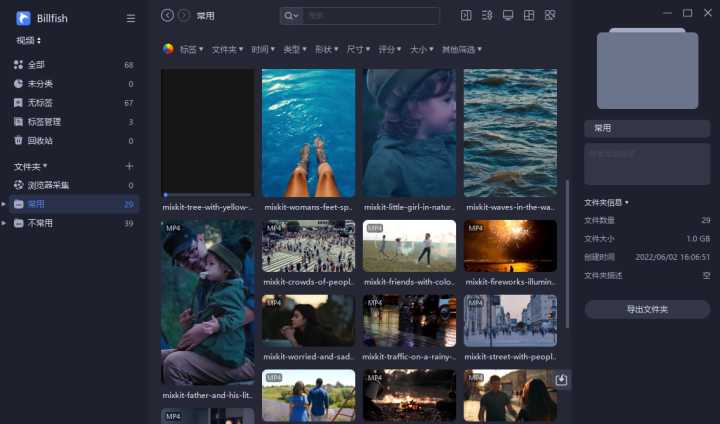Select the mixkit-friends-with-colored thumbnail

coord(410,246)
